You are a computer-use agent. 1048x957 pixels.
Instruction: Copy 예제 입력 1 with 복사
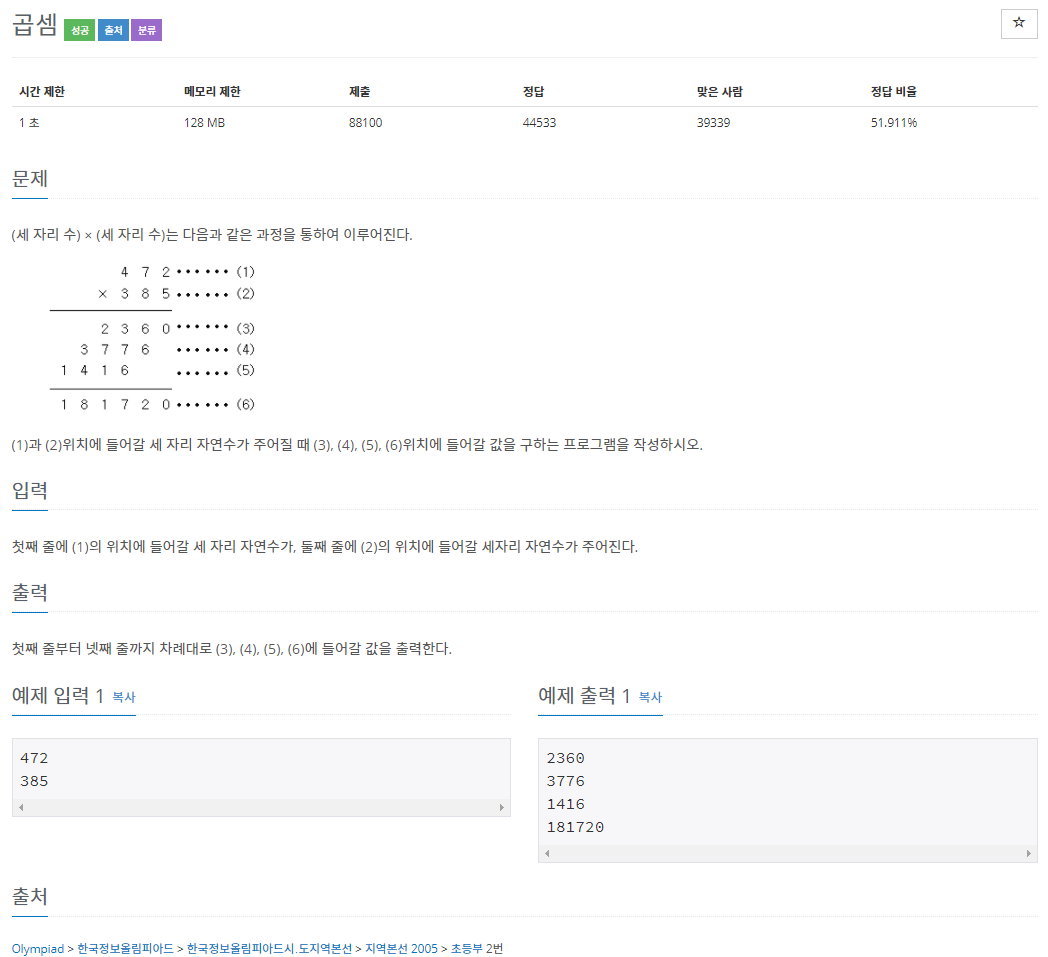[x=124, y=697]
